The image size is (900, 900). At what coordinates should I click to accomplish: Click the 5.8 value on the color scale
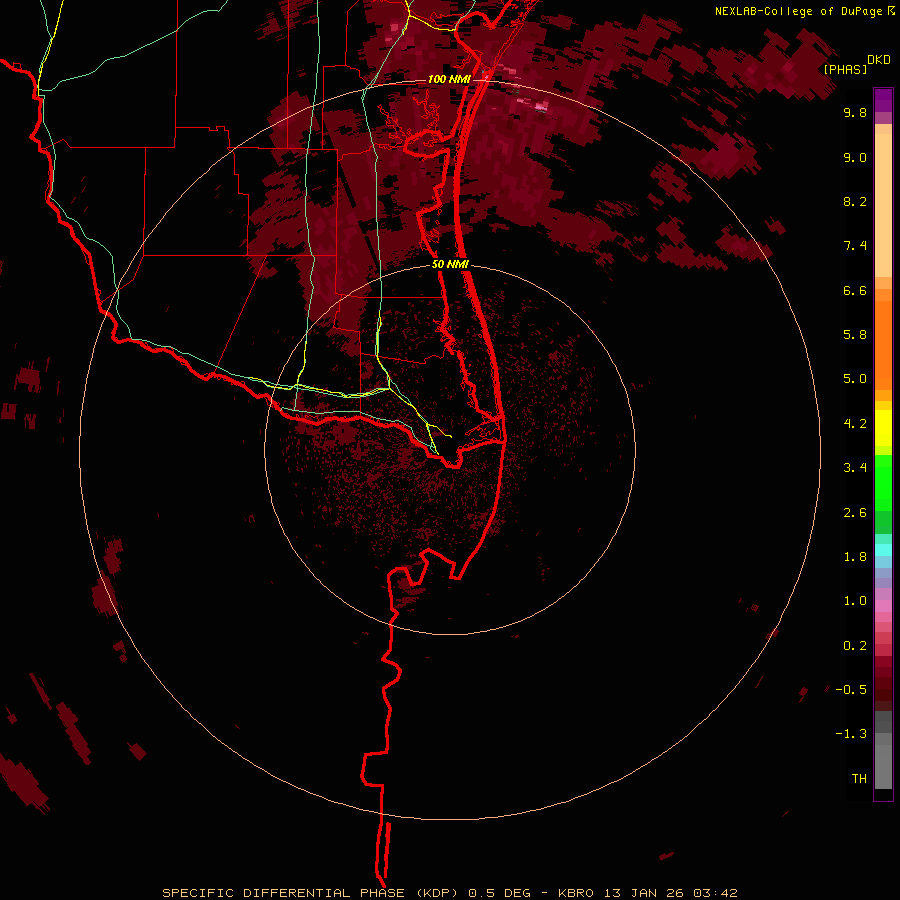(x=855, y=335)
